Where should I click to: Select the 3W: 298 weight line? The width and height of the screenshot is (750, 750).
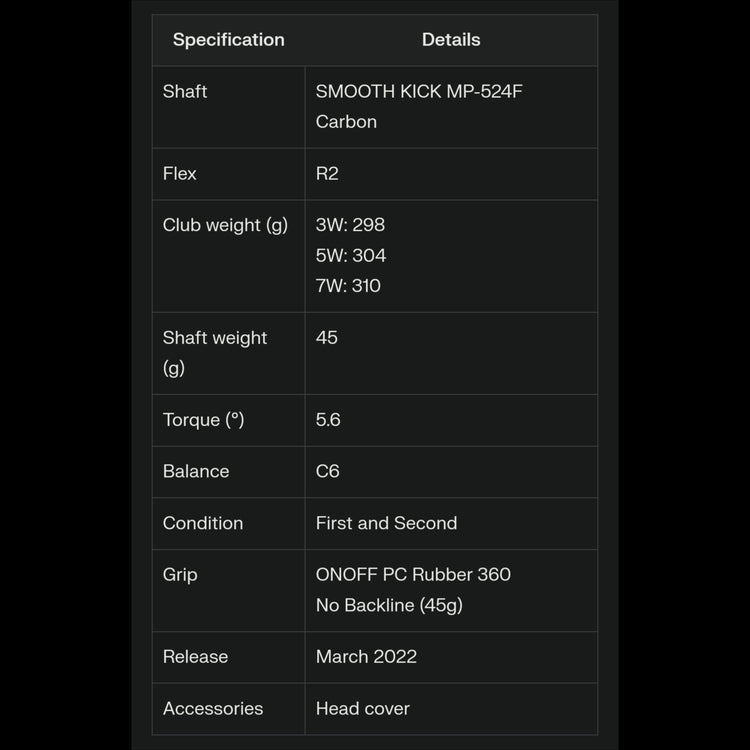[350, 226]
